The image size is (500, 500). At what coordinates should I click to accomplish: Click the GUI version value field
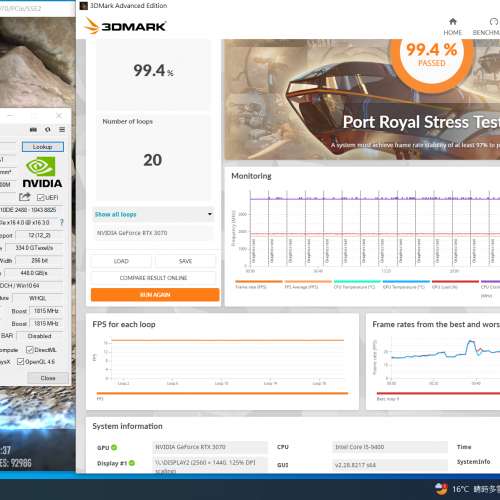click(x=390, y=465)
